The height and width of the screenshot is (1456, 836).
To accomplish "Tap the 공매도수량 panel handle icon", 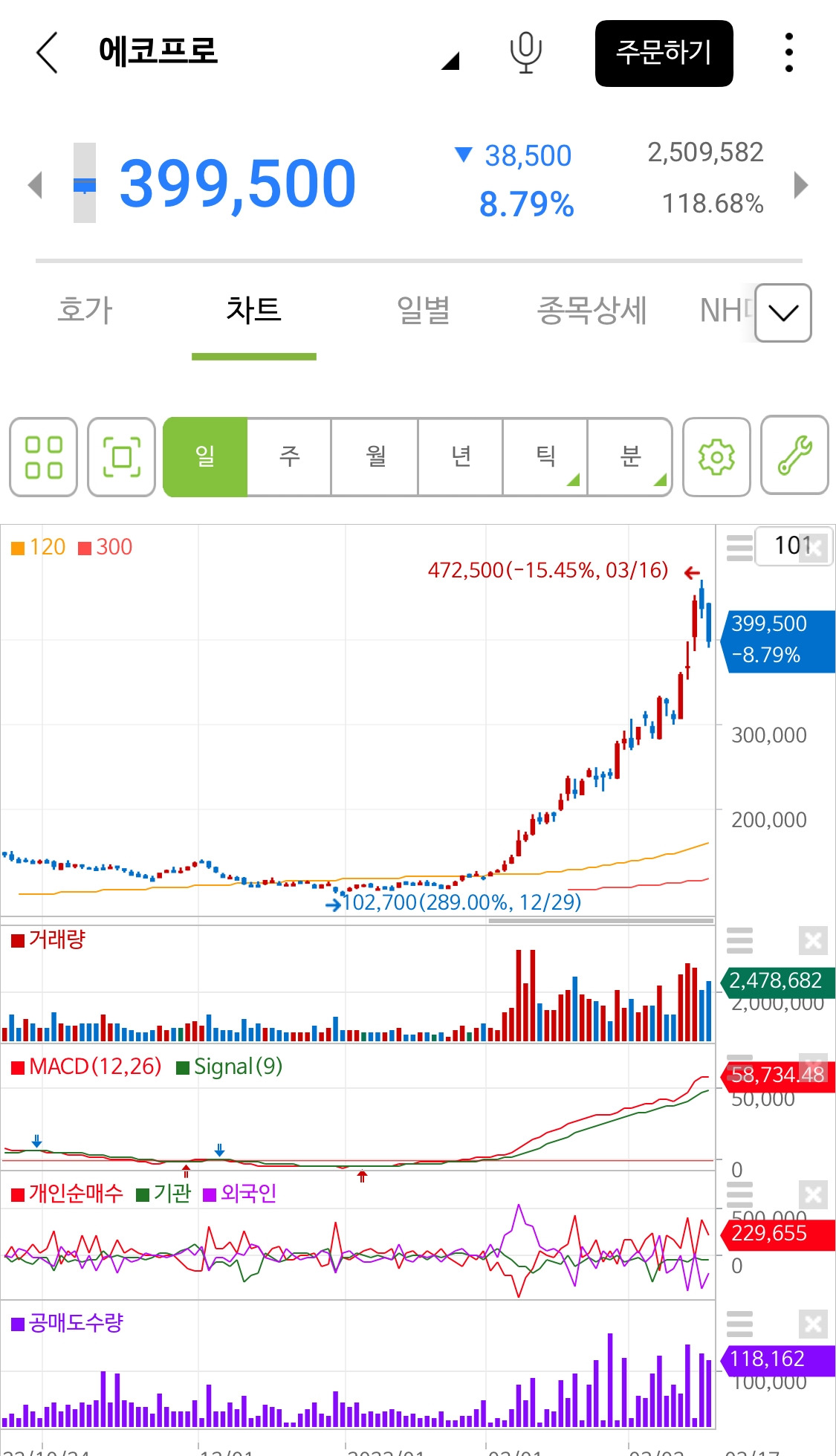I will 739,1324.
